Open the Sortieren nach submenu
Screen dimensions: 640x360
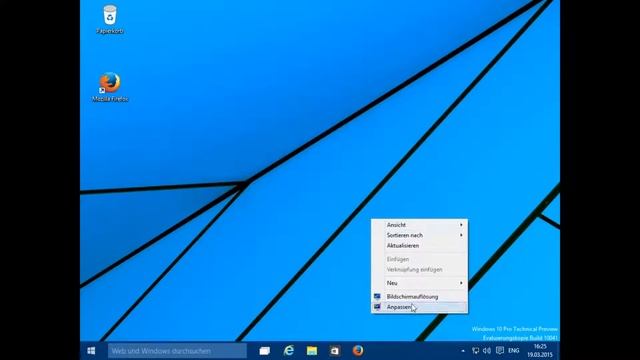coord(420,235)
